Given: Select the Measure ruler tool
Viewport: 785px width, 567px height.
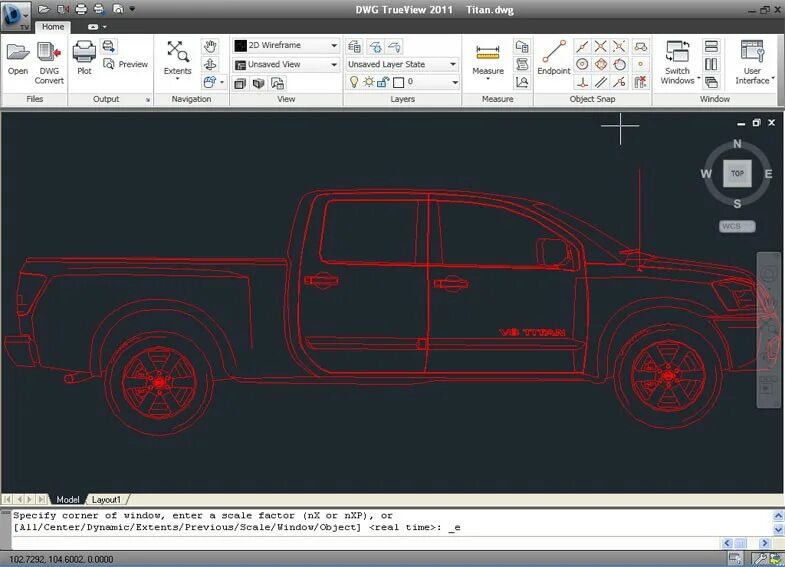Looking at the screenshot, I should pyautogui.click(x=488, y=59).
